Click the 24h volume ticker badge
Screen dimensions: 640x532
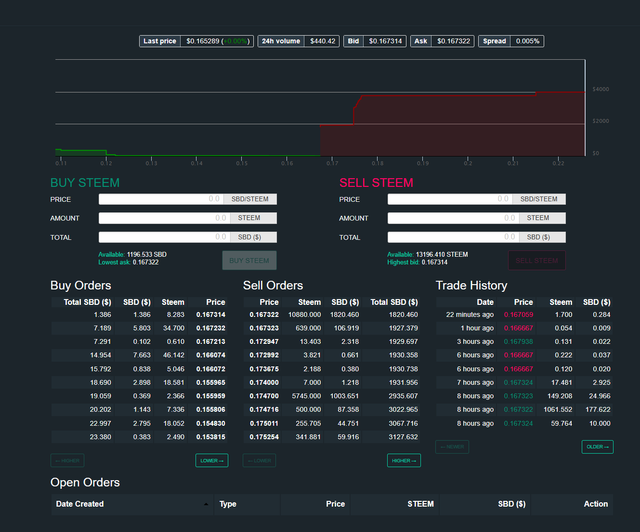point(298,41)
